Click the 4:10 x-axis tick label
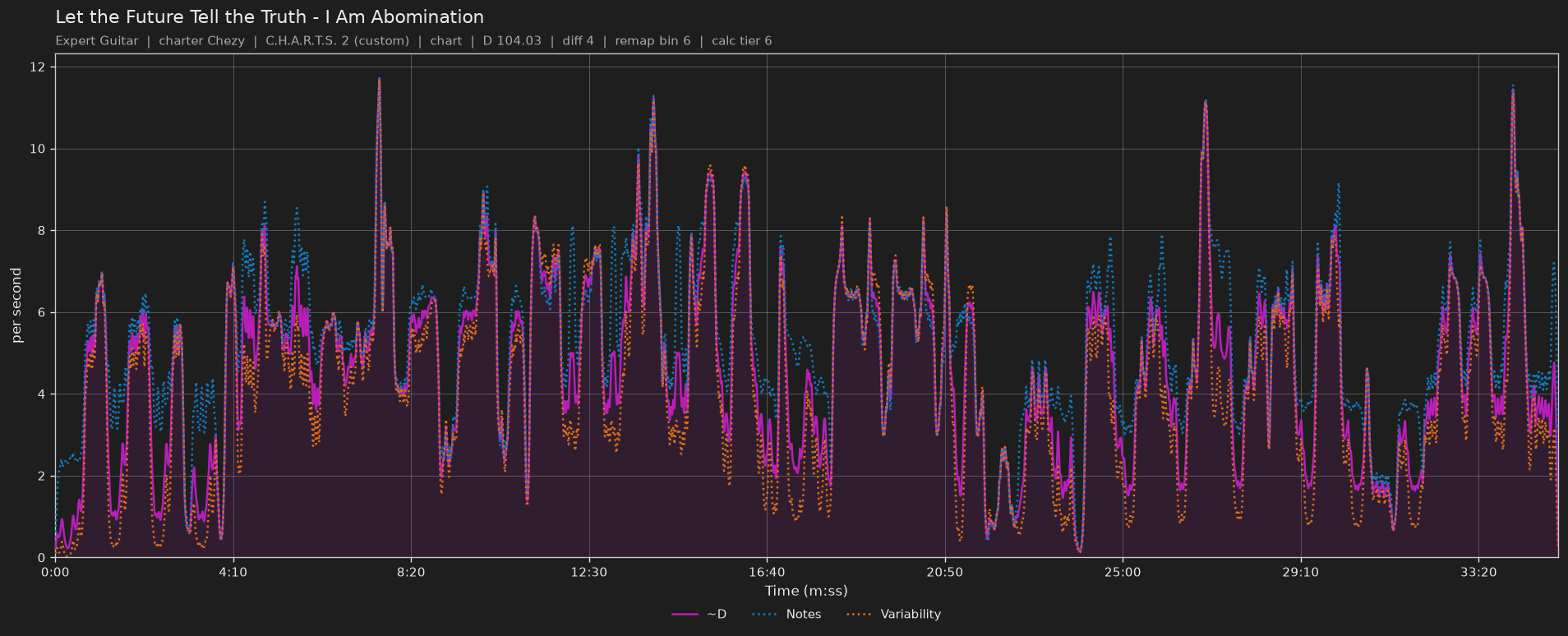1568x636 pixels. pyautogui.click(x=233, y=572)
